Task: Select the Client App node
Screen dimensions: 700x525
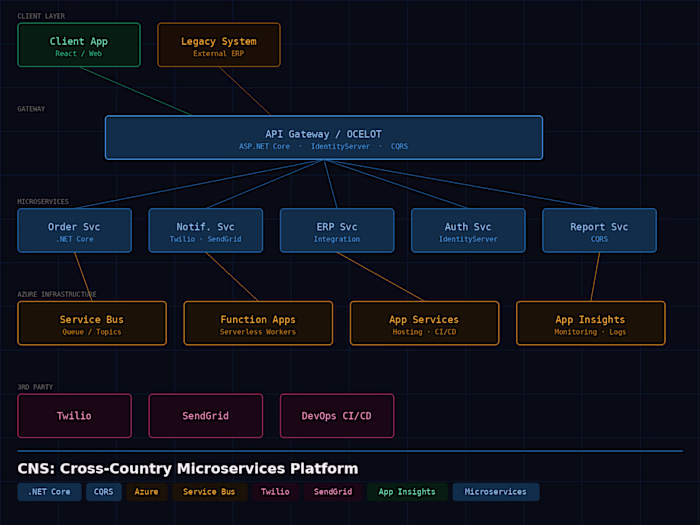Action: pyautogui.click(x=79, y=45)
